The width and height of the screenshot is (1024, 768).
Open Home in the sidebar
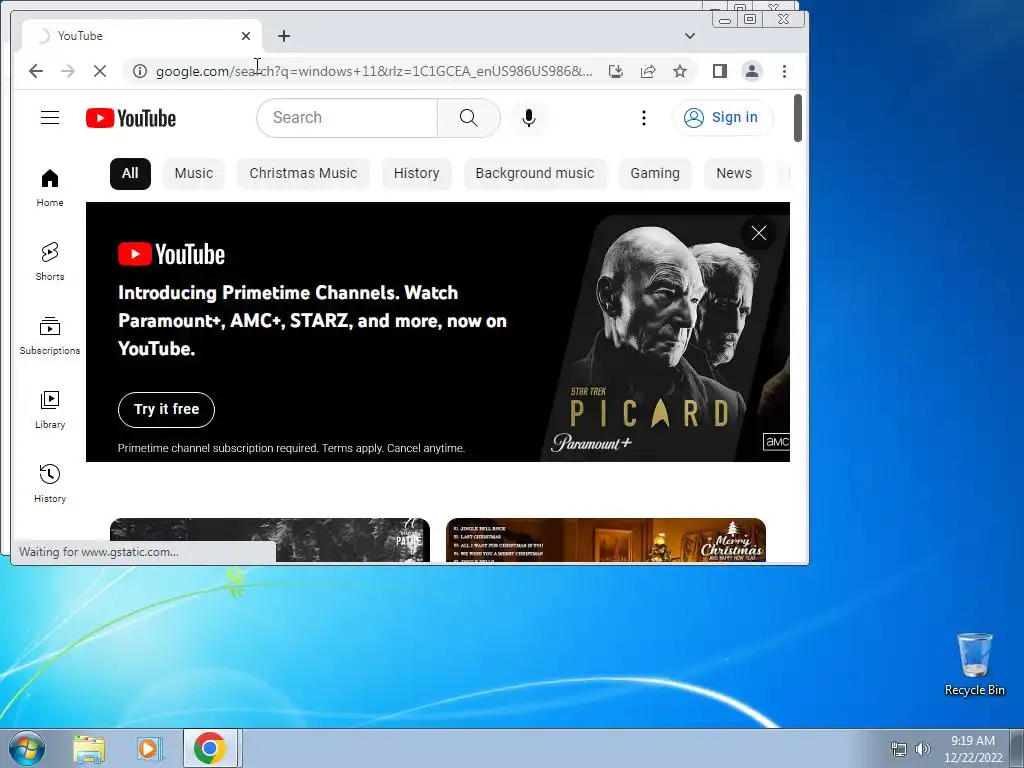coord(50,188)
